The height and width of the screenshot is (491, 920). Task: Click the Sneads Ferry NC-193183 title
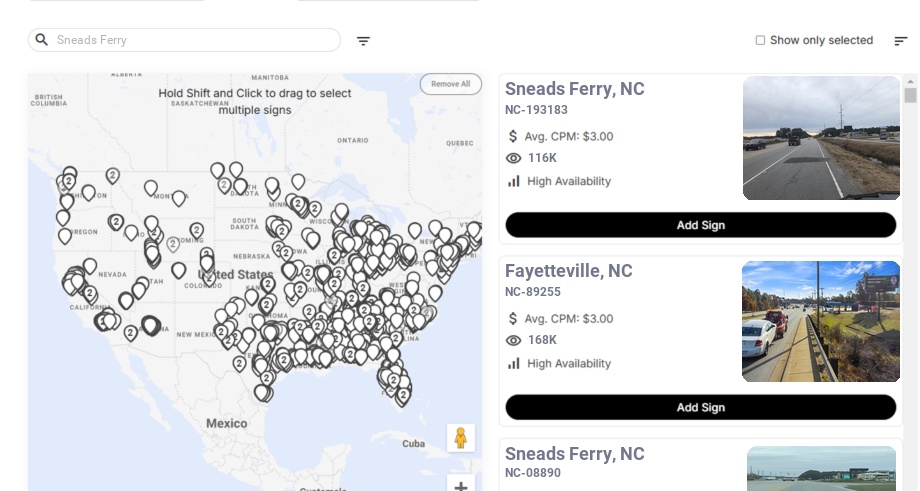574,89
